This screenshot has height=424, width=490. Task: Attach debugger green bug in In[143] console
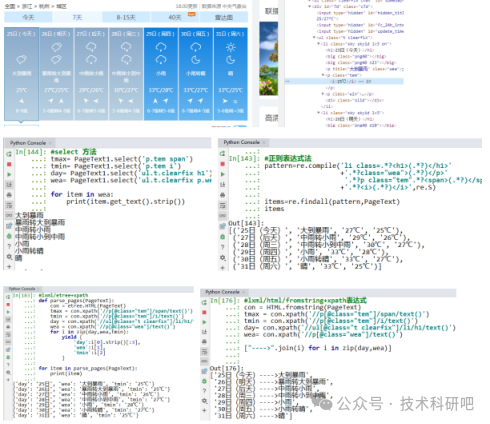222,237
